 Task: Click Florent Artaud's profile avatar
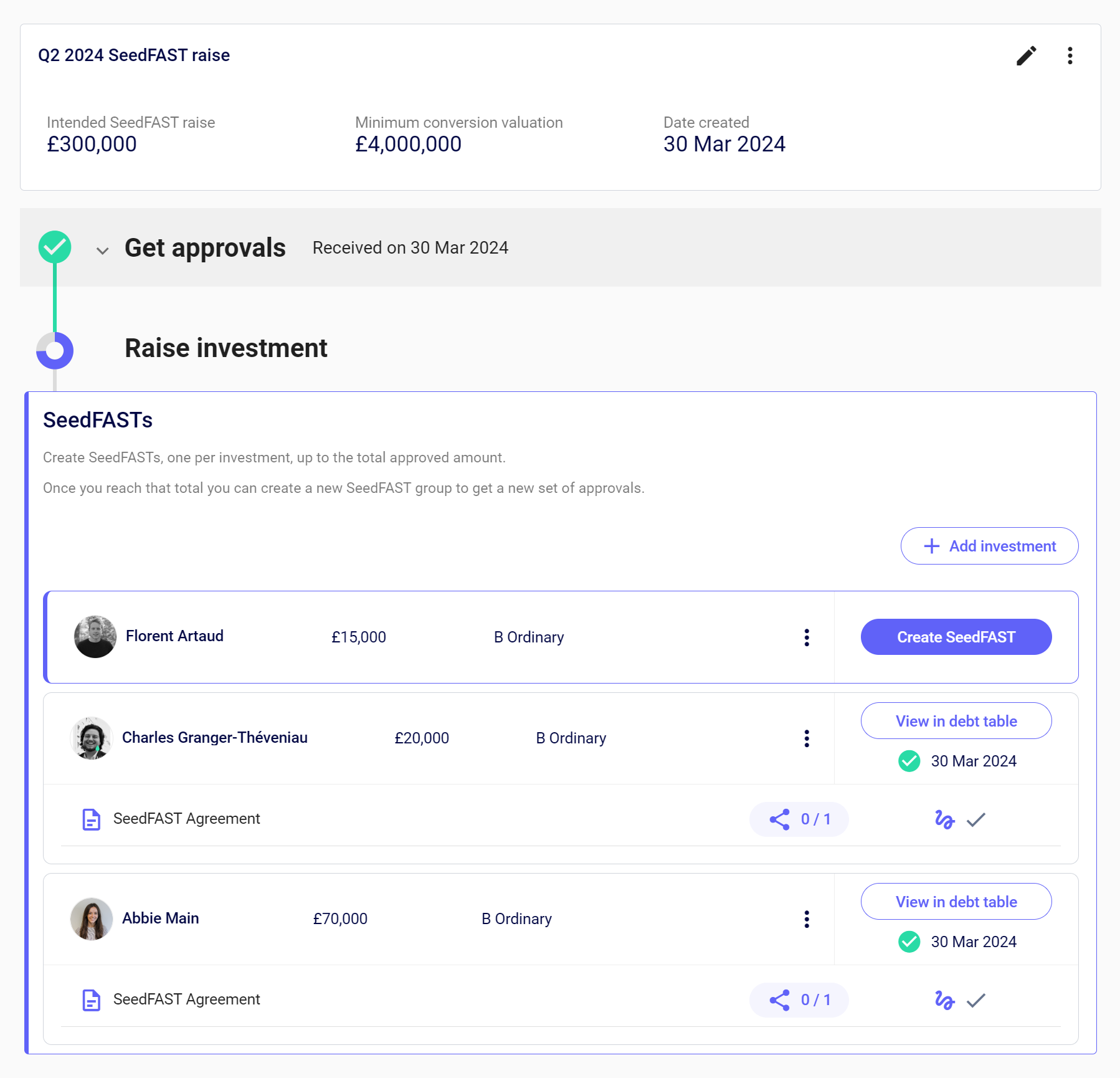click(95, 637)
